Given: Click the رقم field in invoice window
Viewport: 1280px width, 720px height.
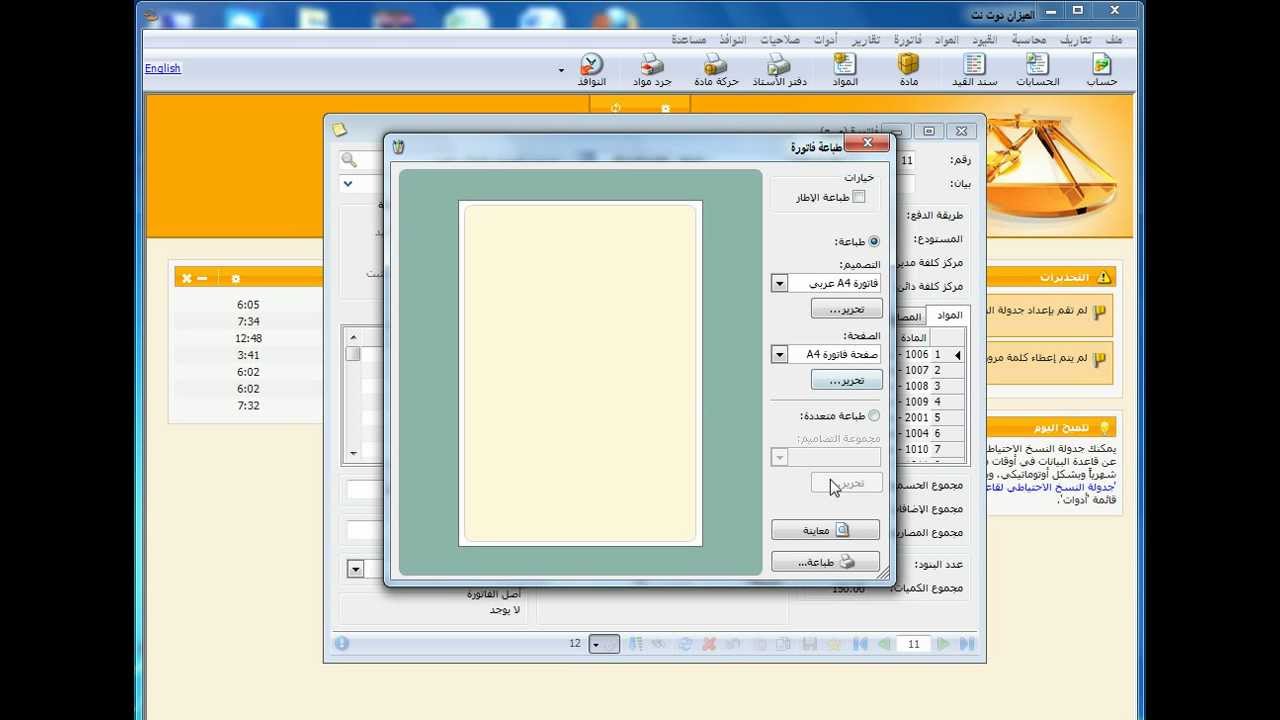Looking at the screenshot, I should coord(906,160).
